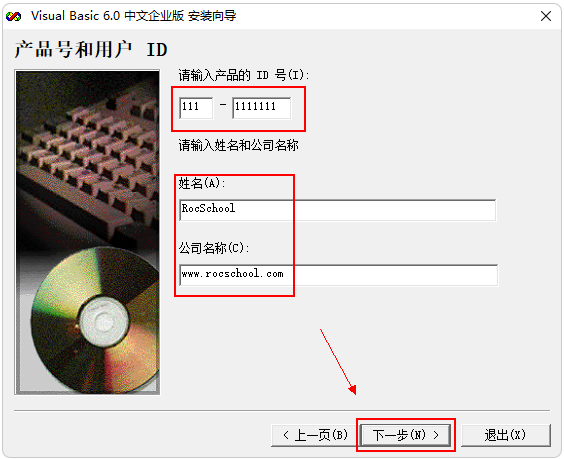Quit setup via the 退出(X) button
Image resolution: width=564 pixels, height=459 pixels.
click(505, 436)
